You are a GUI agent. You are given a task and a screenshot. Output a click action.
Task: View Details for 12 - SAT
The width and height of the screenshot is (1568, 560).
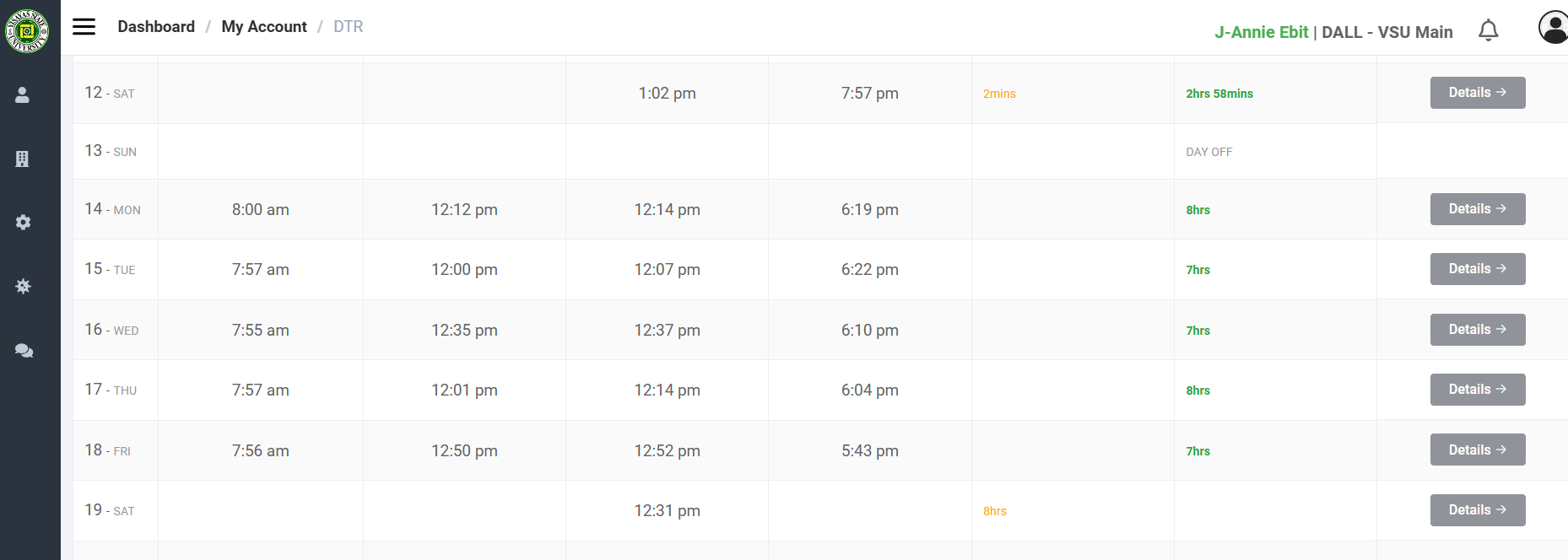(1477, 93)
